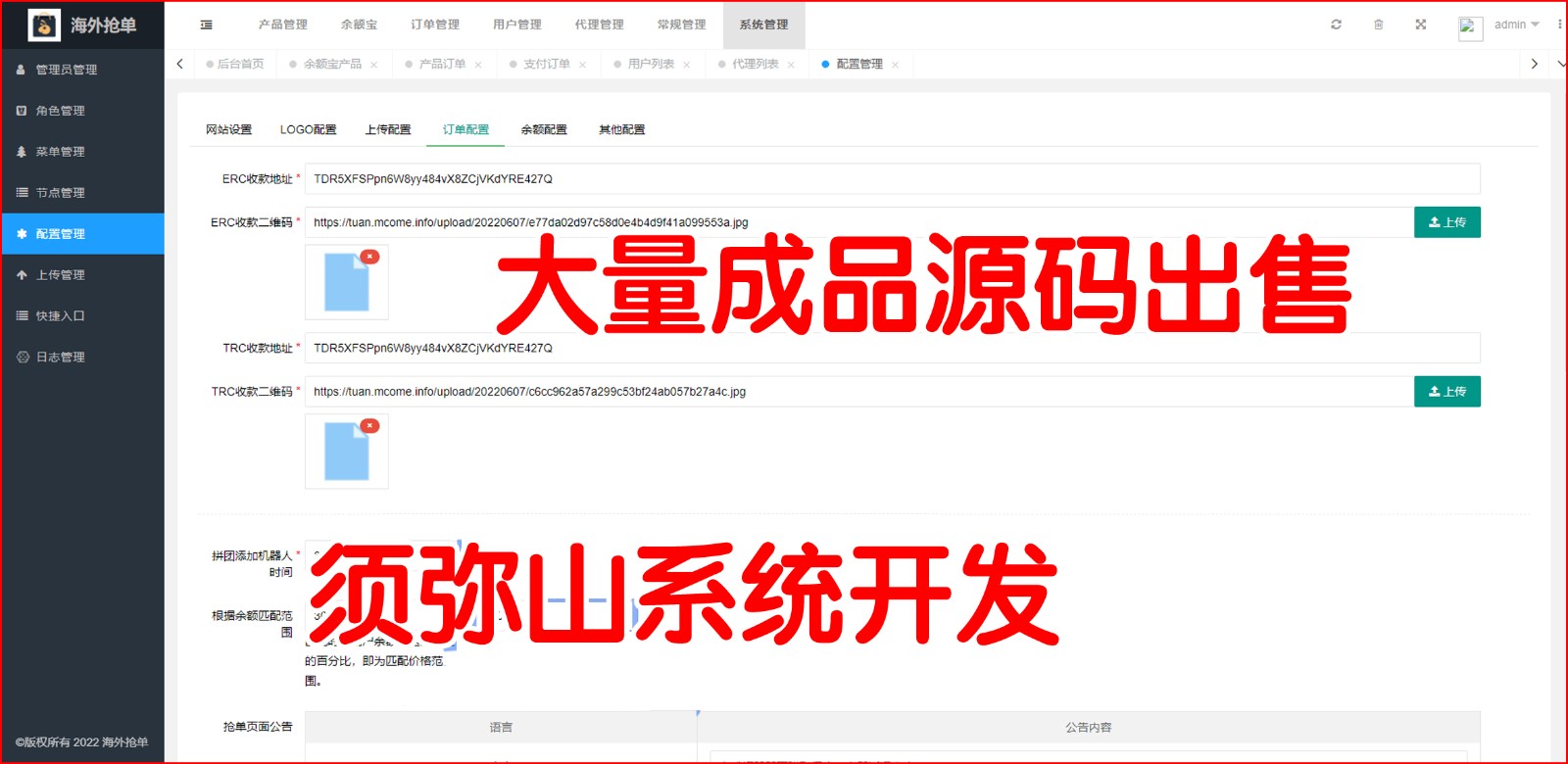This screenshot has height=764, width=1568.
Task: Close the 代理列表 tab
Action: coord(791,65)
